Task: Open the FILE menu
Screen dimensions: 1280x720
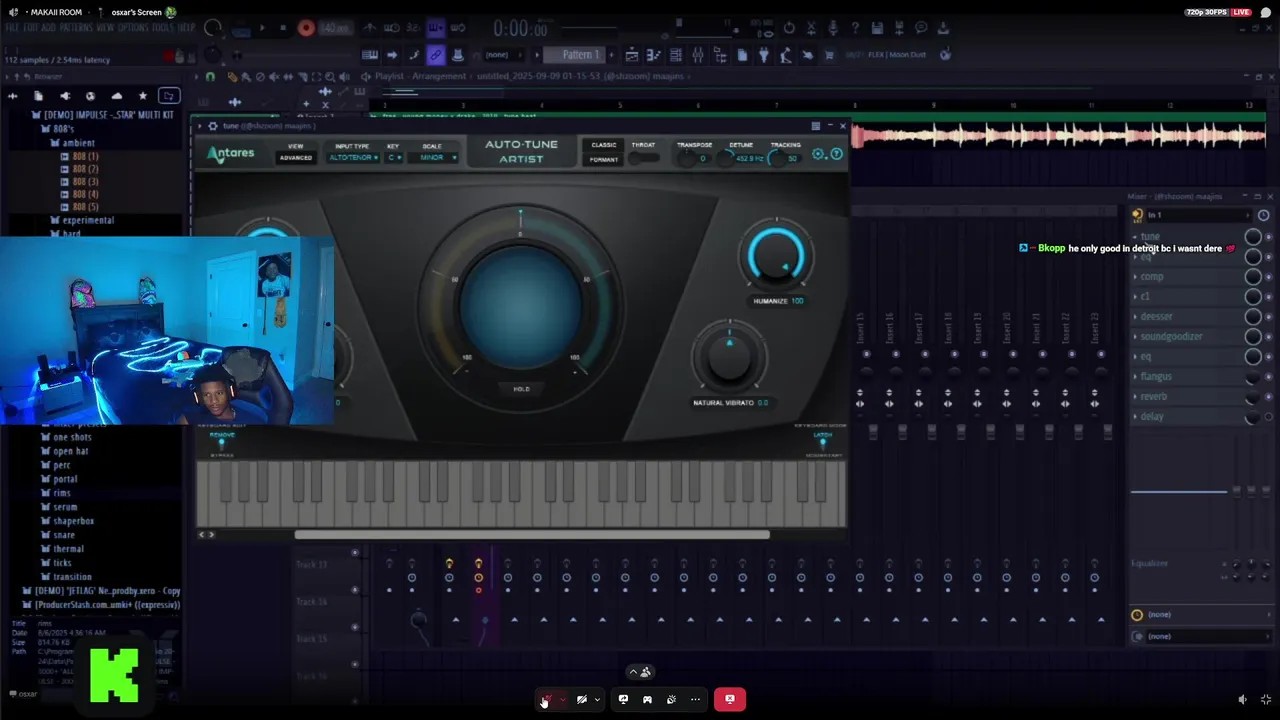Action: pyautogui.click(x=13, y=27)
